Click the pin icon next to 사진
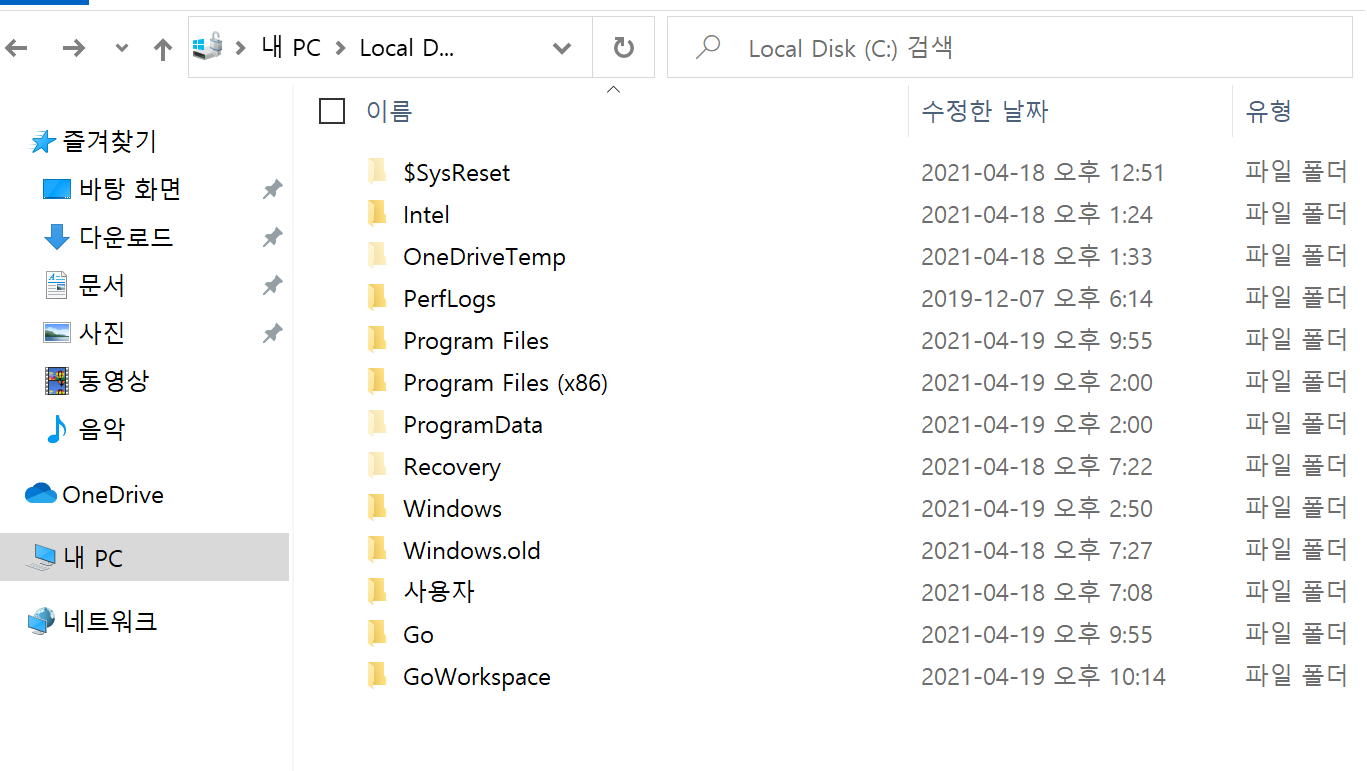Viewport: 1367px width, 771px height. [272, 333]
